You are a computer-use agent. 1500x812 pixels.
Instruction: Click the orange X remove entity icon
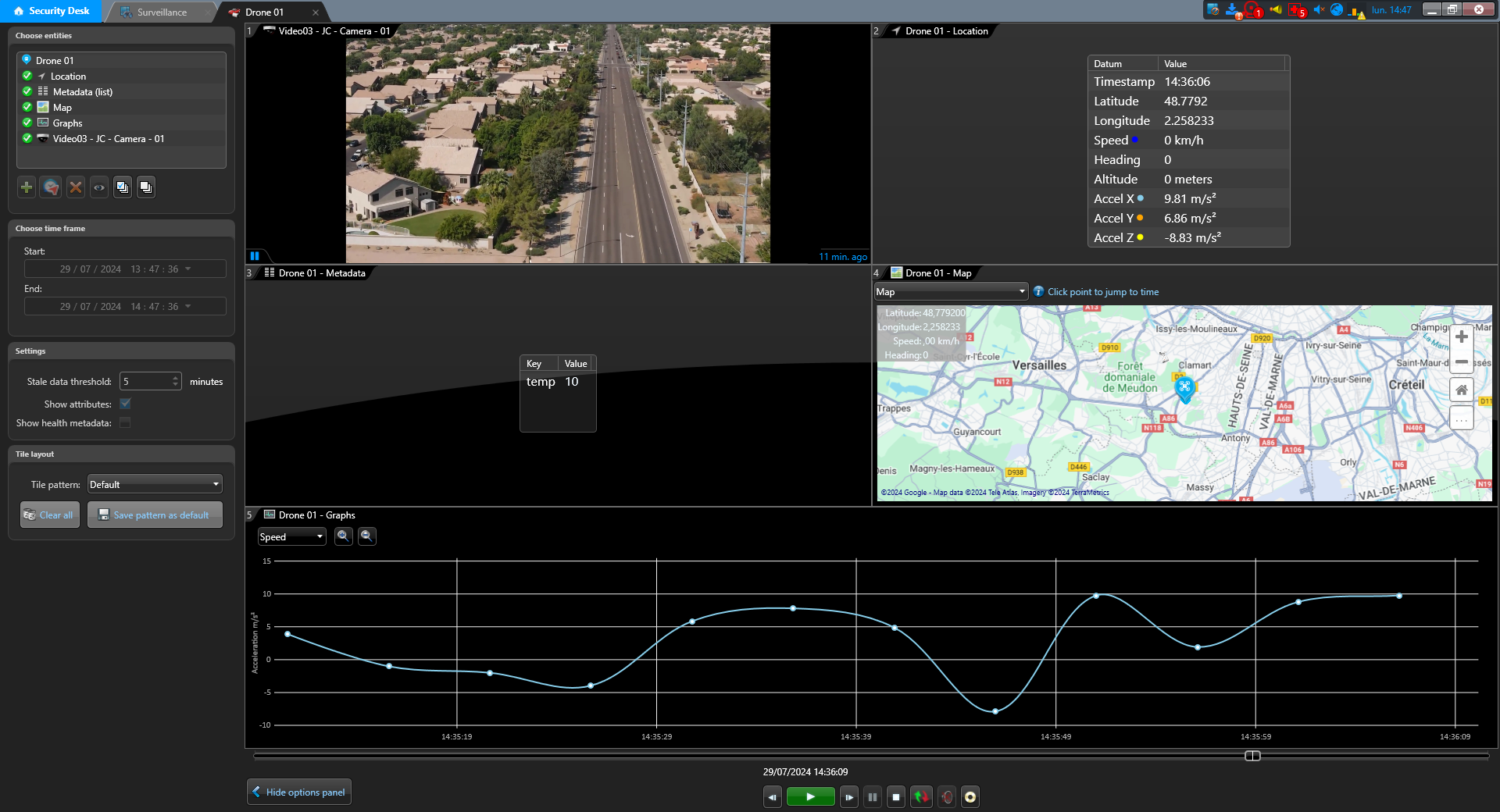(75, 187)
